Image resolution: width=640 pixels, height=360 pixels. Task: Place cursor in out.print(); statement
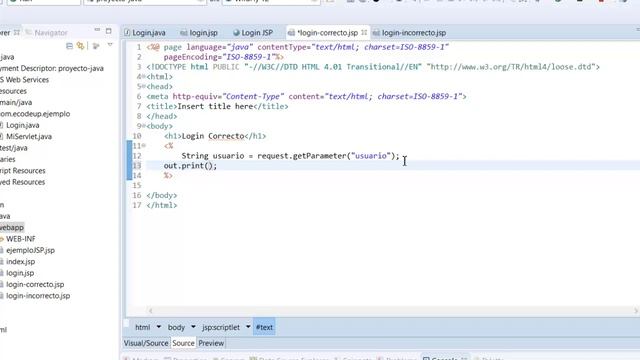[190, 166]
